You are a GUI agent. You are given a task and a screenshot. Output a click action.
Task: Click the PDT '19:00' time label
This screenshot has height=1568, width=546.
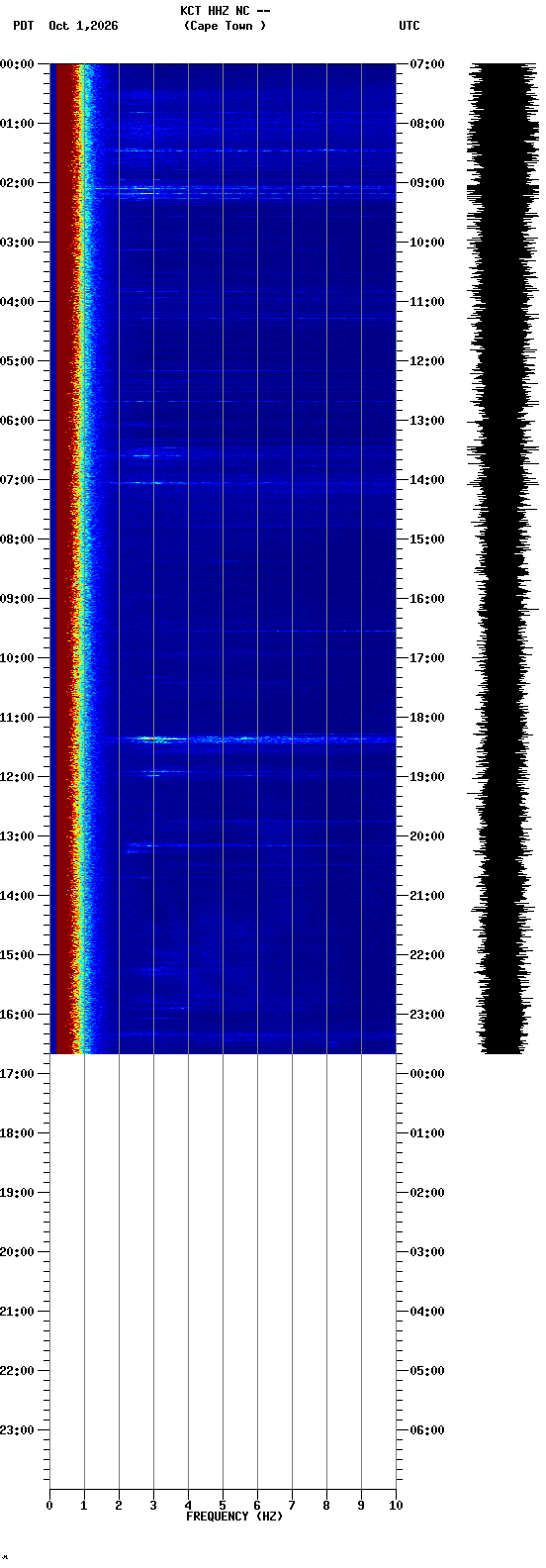point(17,1193)
